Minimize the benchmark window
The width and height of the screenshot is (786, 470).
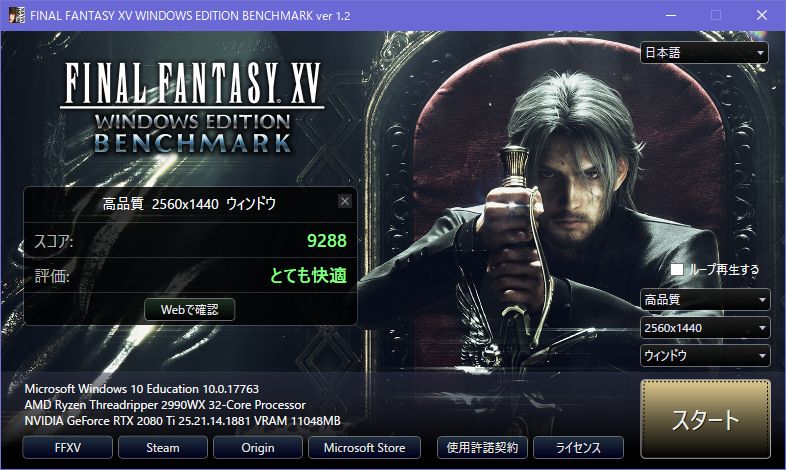(671, 15)
